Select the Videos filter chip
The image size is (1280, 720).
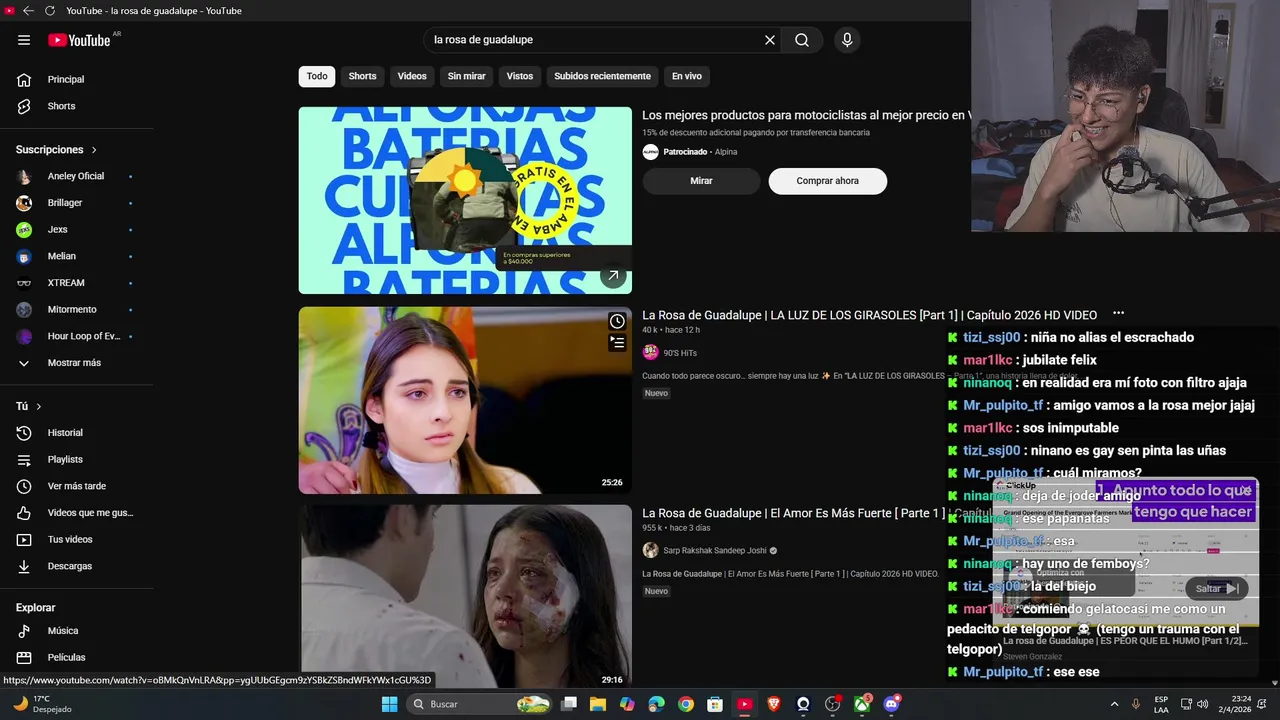click(412, 76)
